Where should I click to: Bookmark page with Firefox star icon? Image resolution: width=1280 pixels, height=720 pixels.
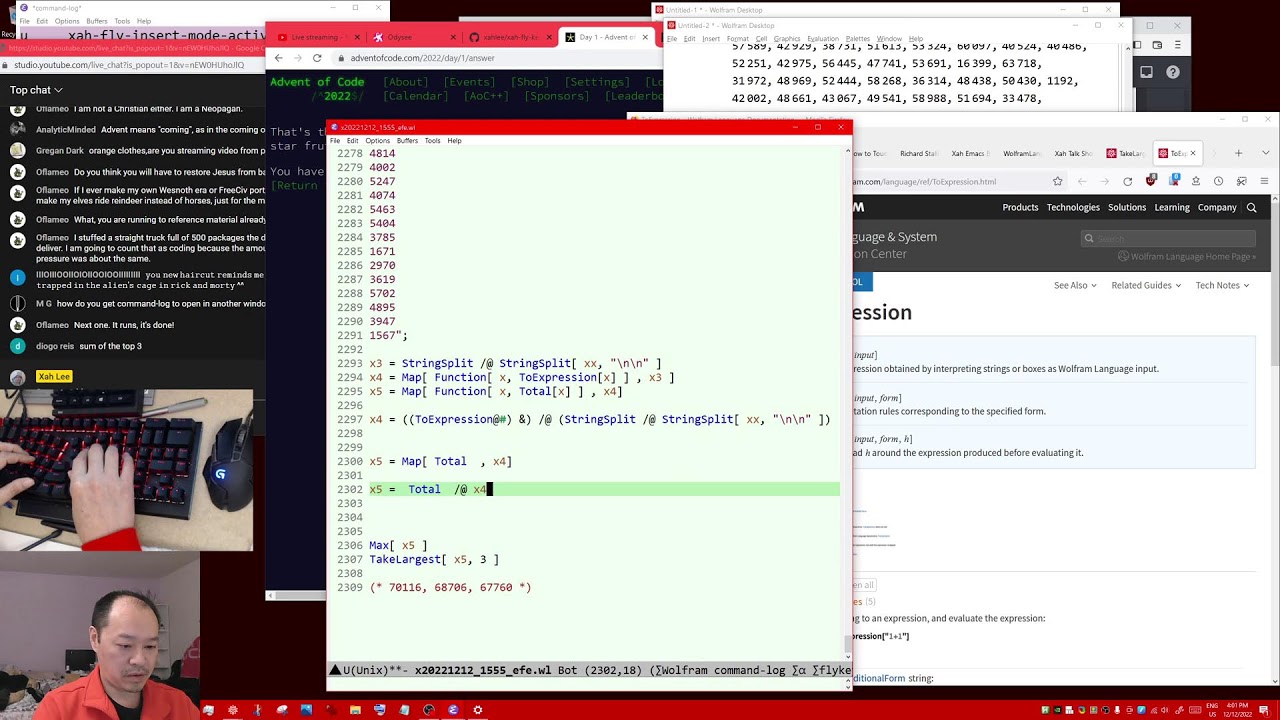[1057, 181]
